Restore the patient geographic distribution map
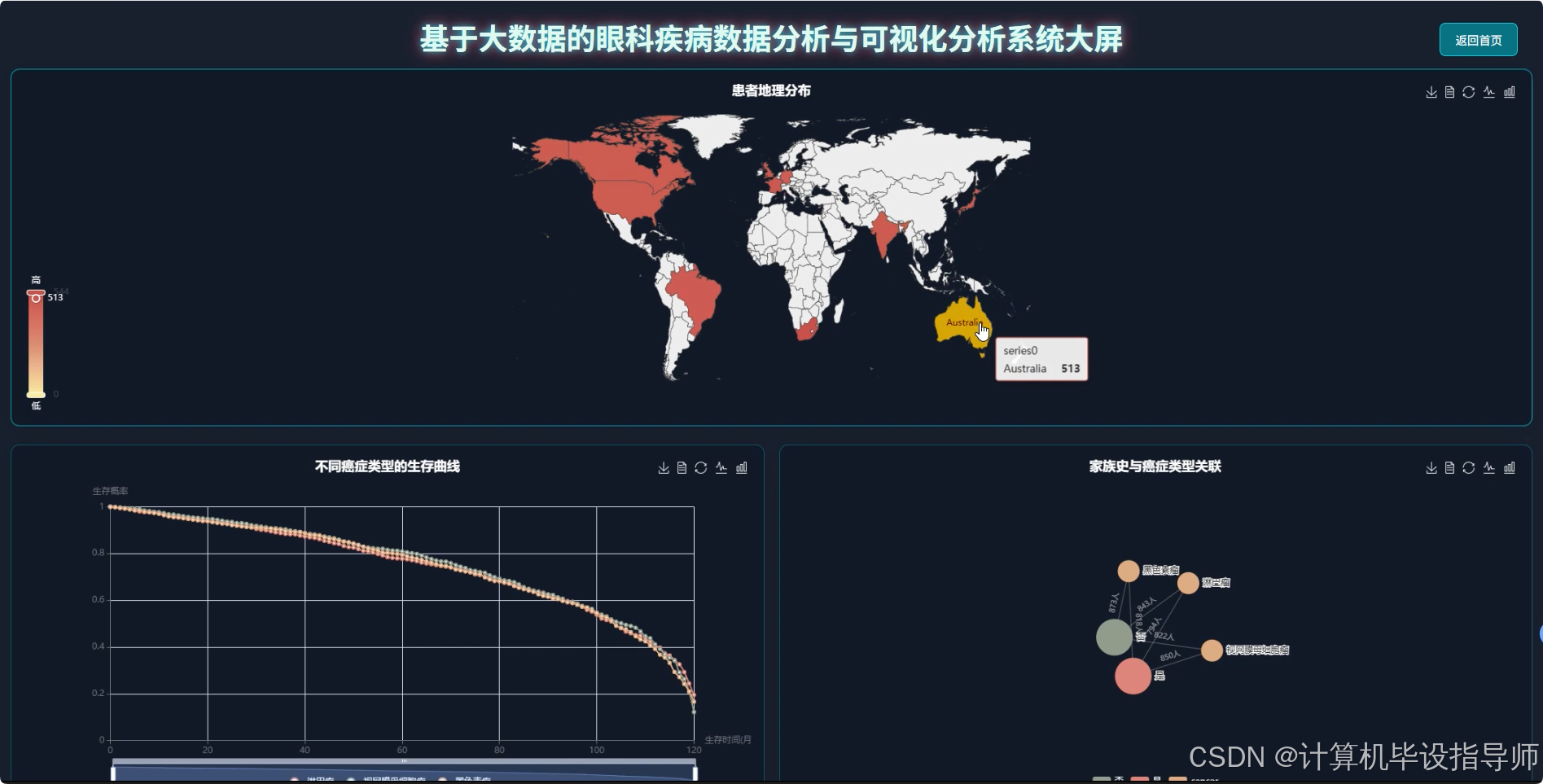 (x=1469, y=92)
